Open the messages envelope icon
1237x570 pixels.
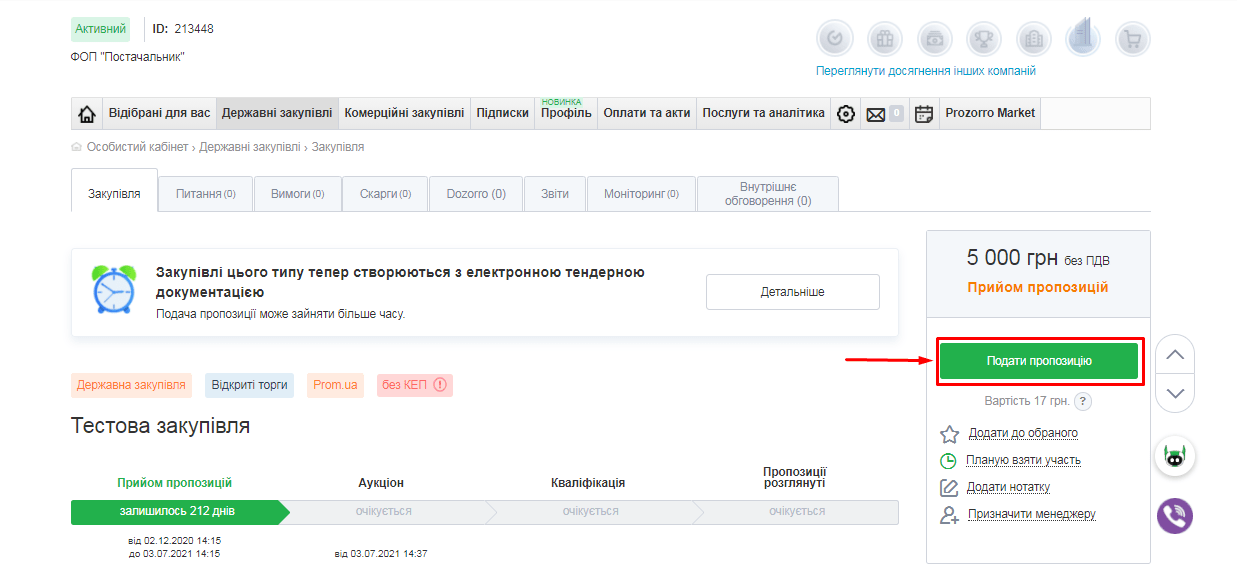coord(876,114)
